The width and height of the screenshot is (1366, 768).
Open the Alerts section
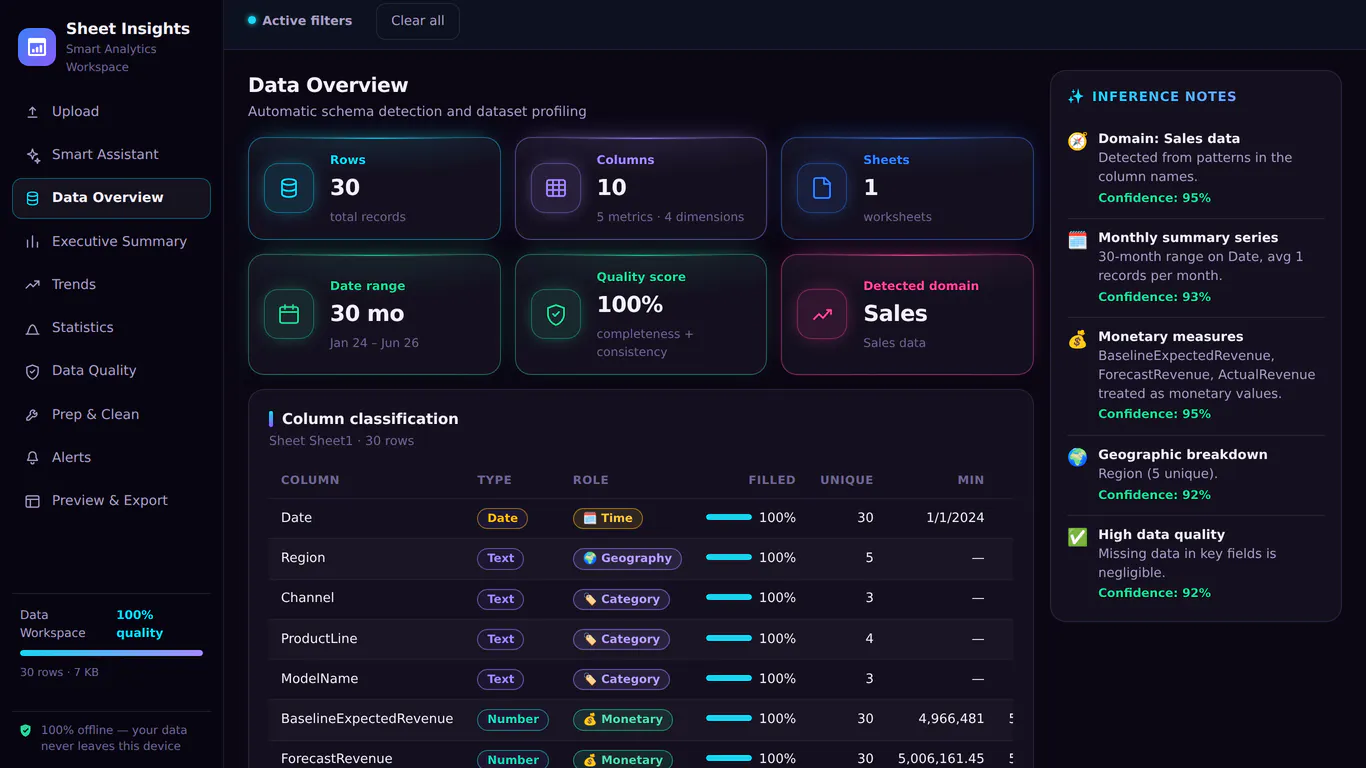(x=111, y=458)
